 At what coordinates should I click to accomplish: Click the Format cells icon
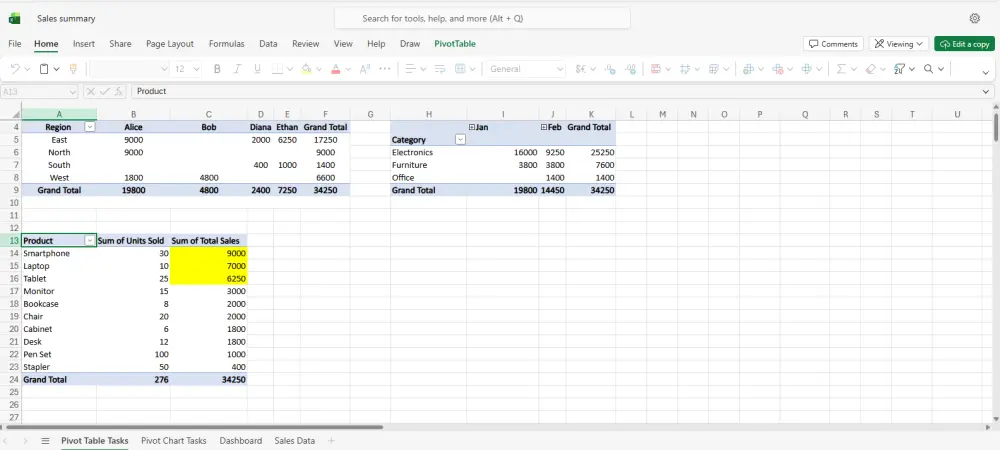pos(807,69)
